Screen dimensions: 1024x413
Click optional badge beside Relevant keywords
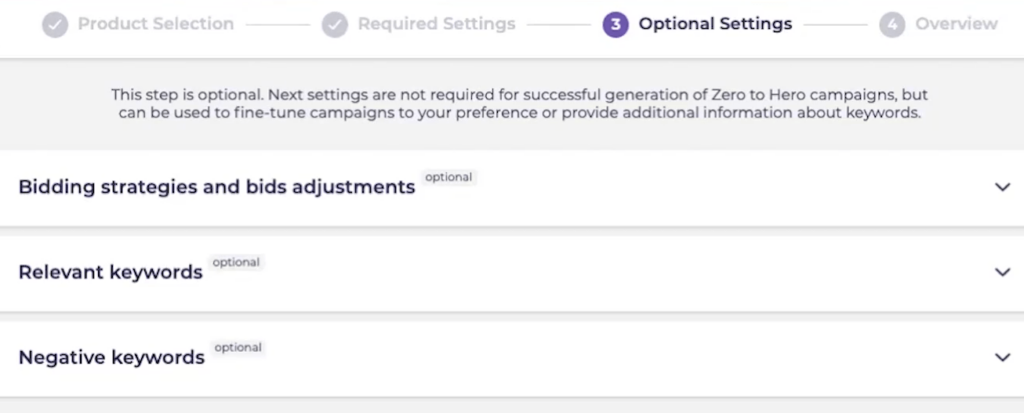236,262
